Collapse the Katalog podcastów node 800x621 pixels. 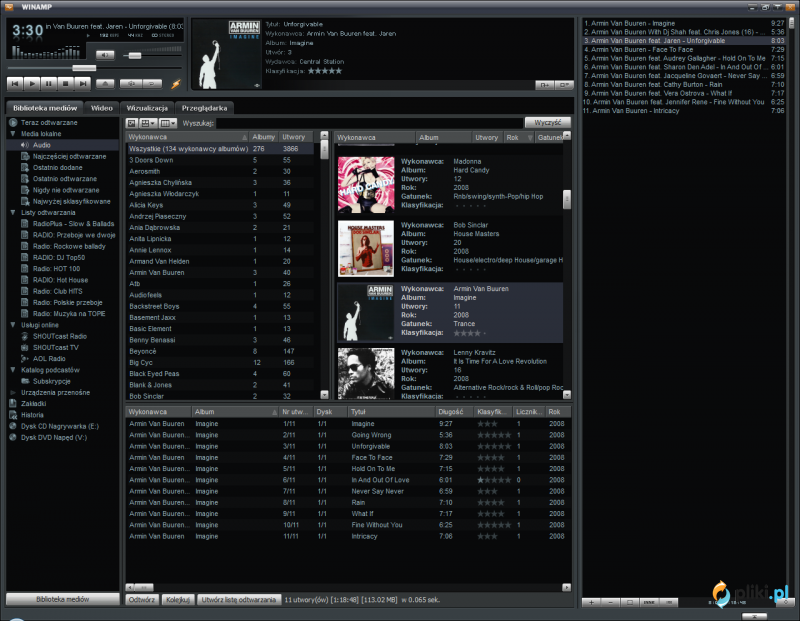(13, 369)
